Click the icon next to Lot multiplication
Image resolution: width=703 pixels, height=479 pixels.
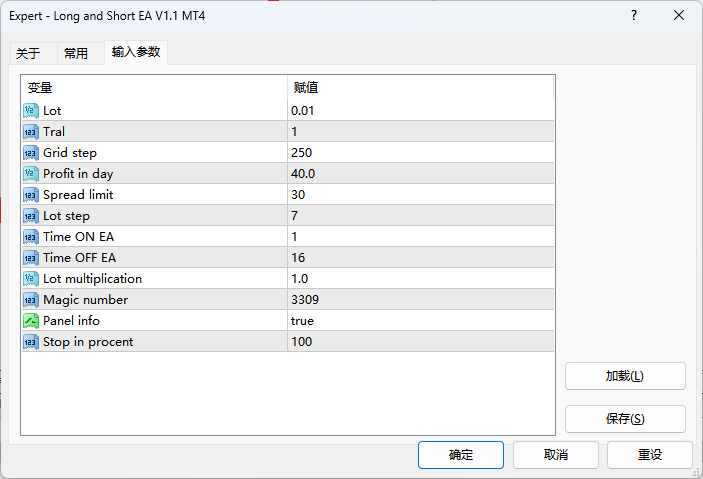[30, 279]
